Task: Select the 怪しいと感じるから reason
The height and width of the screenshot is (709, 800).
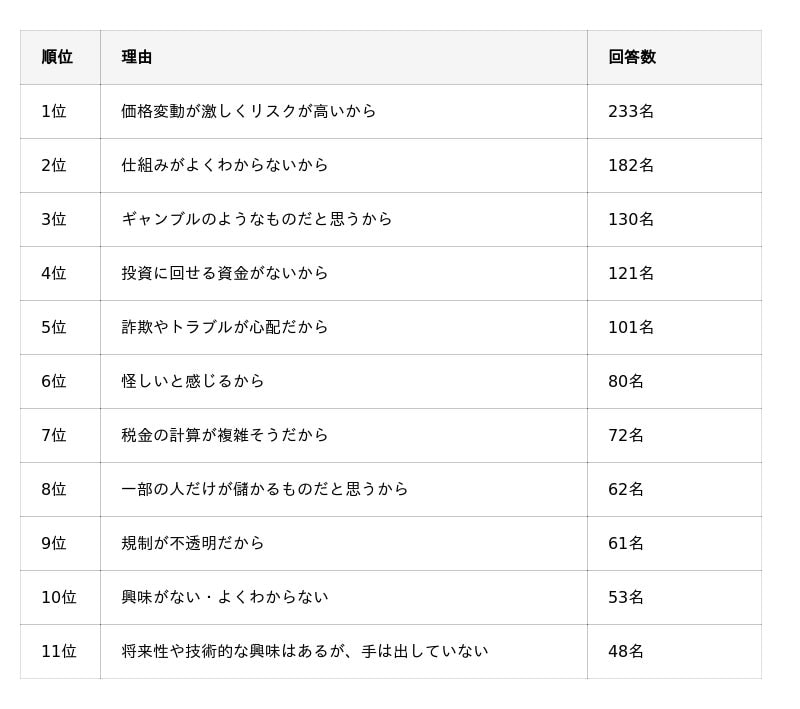Action: coord(193,381)
